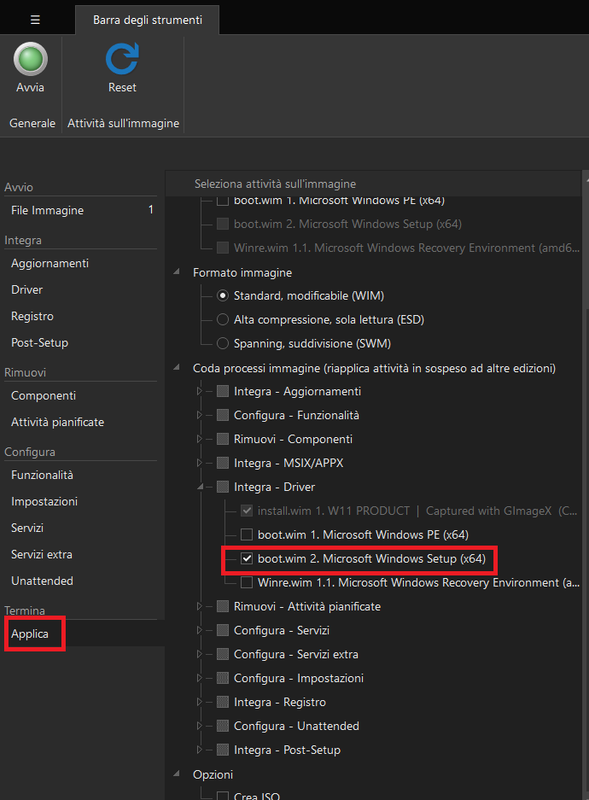Open Componenti in the sidebar
The width and height of the screenshot is (589, 800).
pos(43,395)
